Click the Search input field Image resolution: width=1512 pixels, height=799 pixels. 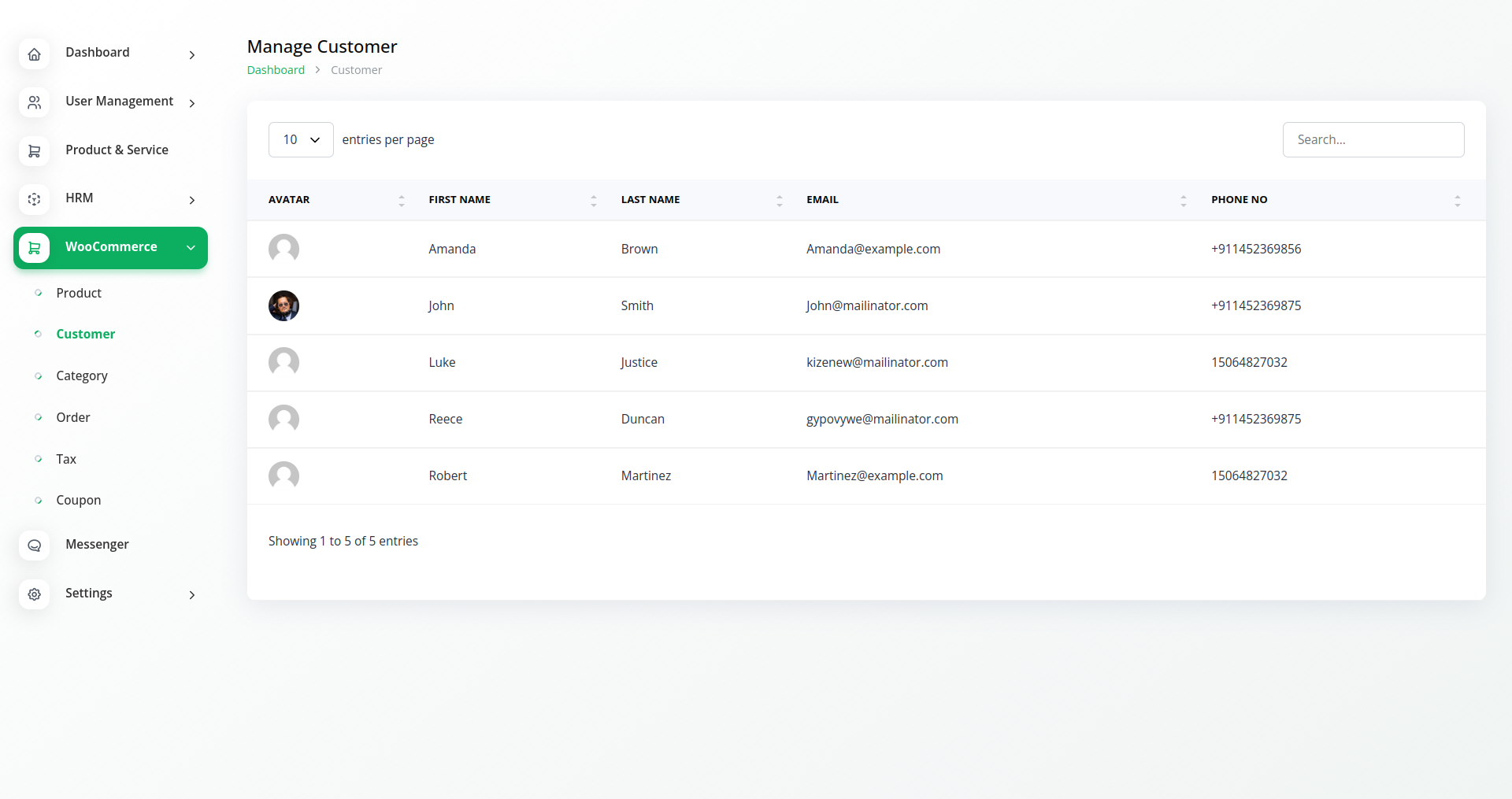[1373, 139]
